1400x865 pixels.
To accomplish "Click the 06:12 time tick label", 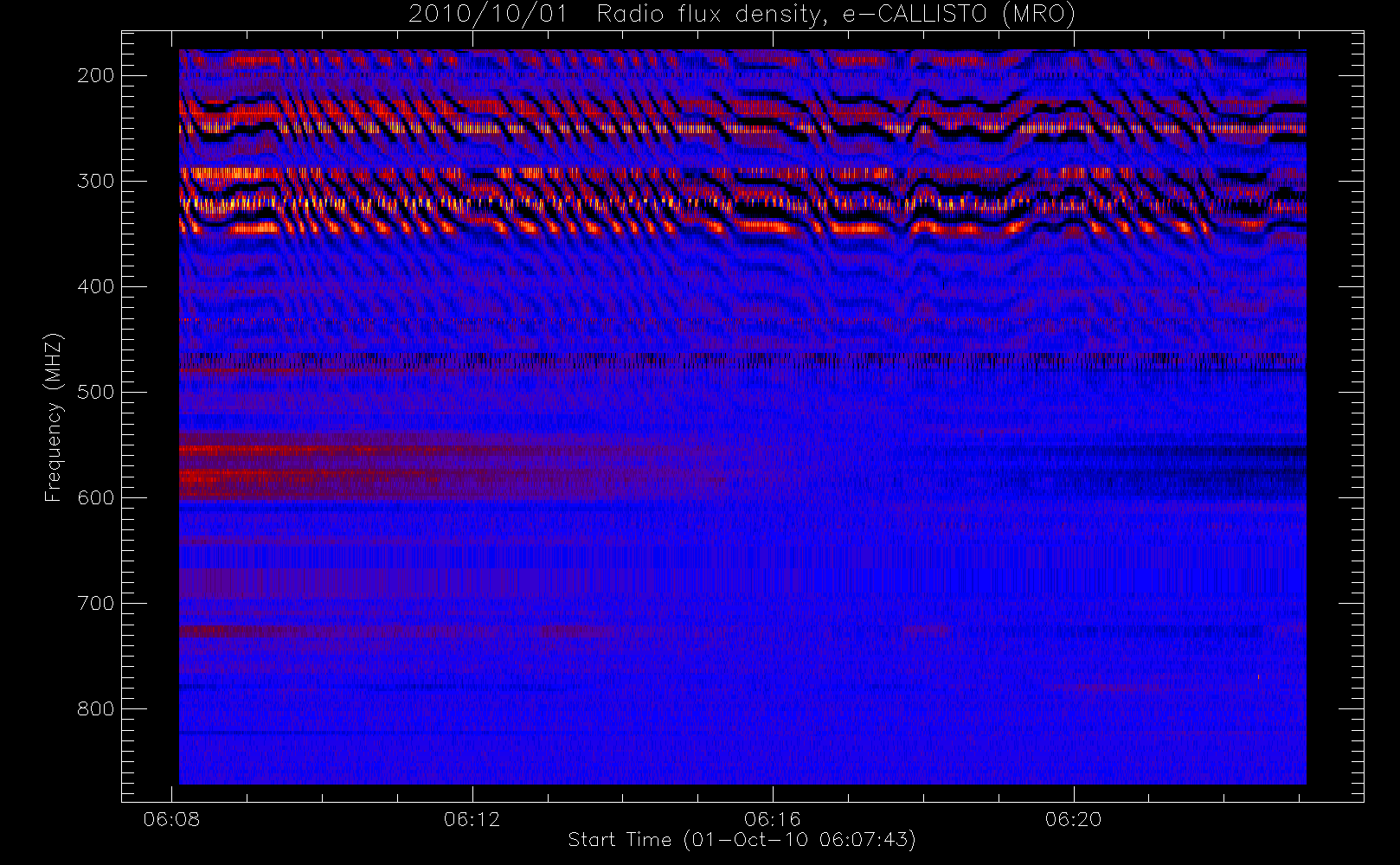I will pos(472,819).
